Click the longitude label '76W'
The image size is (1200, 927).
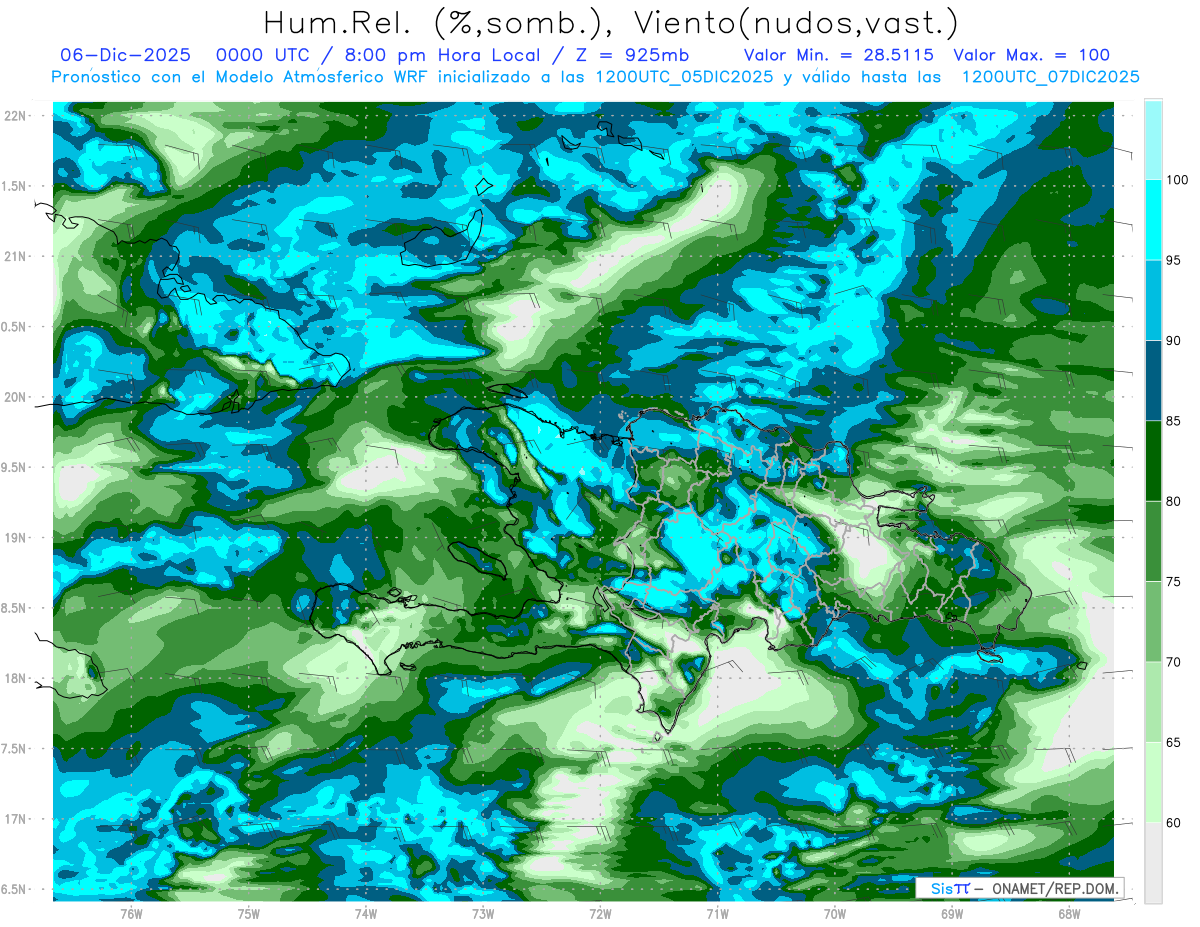[x=131, y=914]
